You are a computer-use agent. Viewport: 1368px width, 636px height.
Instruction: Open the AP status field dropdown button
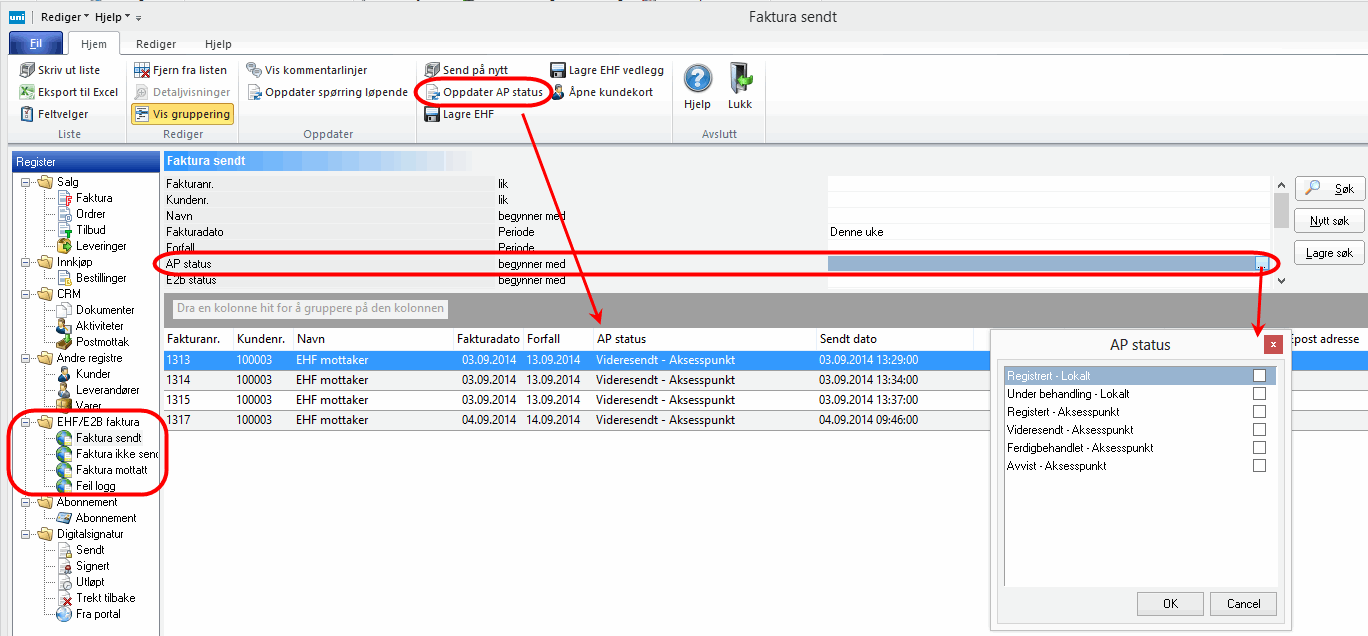click(1262, 264)
